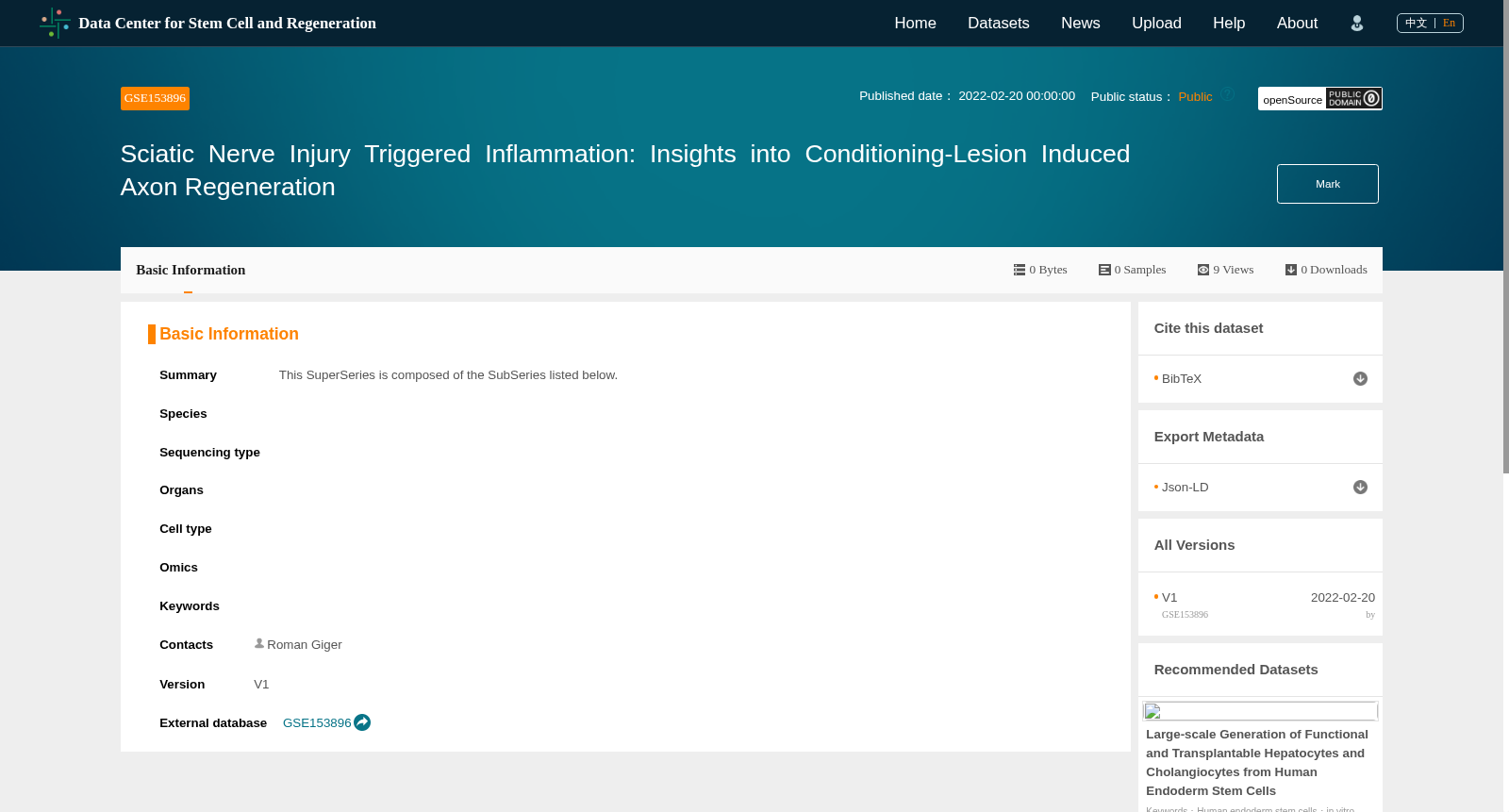
Task: Click the BibTeX row label
Action: (x=1182, y=379)
